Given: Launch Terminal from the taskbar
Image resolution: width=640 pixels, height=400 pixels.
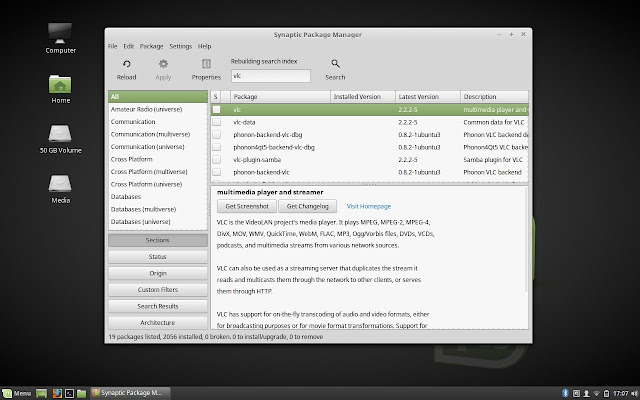Looking at the screenshot, I should coord(69,393).
